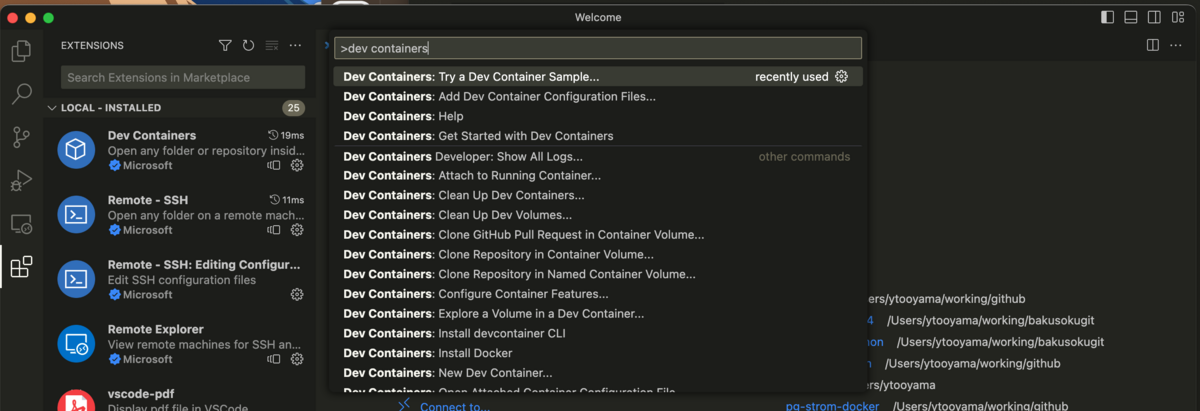Run Dev Containers: Add Dev Container Configuration Files
1200x411 pixels.
coord(598,96)
